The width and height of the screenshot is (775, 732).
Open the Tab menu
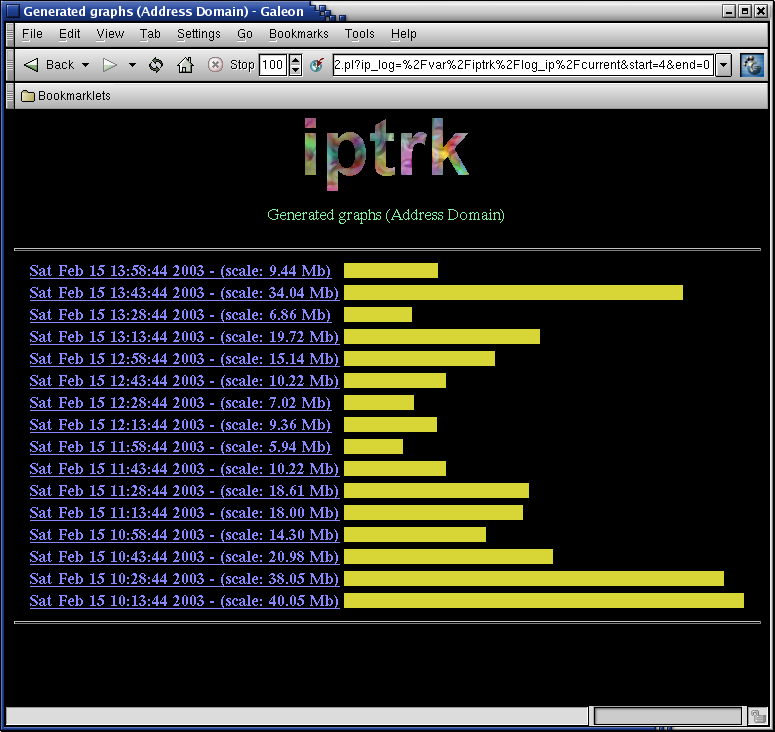(150, 34)
